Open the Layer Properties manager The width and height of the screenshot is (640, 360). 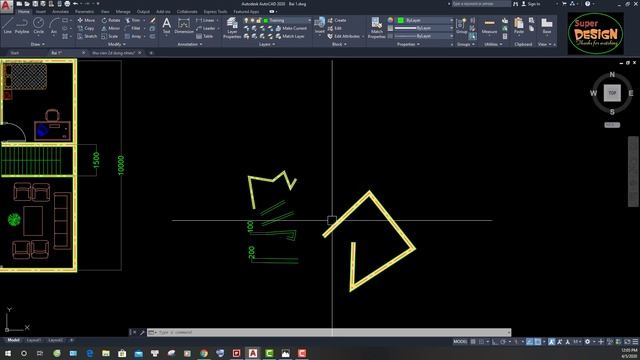pyautogui.click(x=232, y=28)
